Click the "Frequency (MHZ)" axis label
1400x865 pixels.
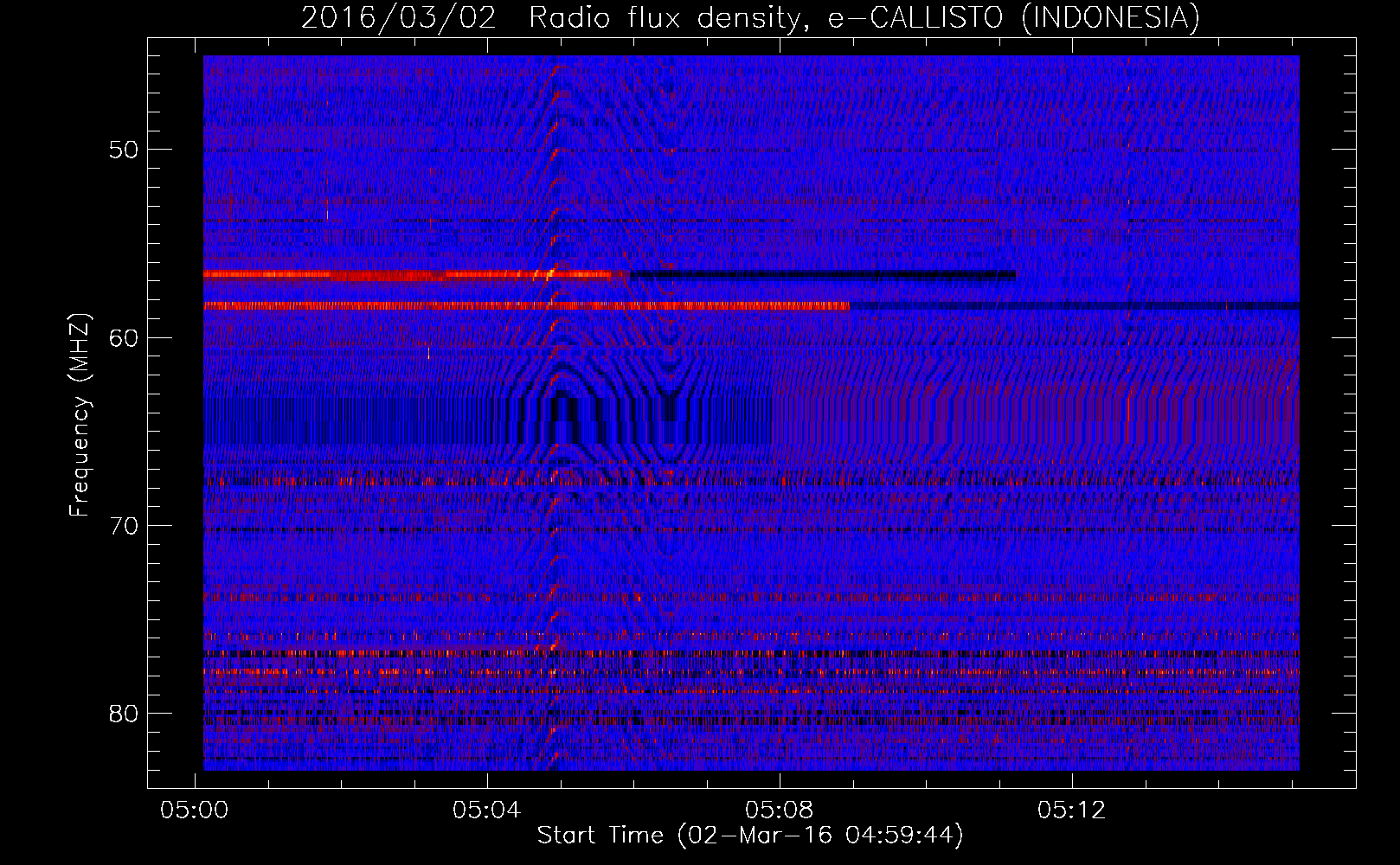point(80,415)
